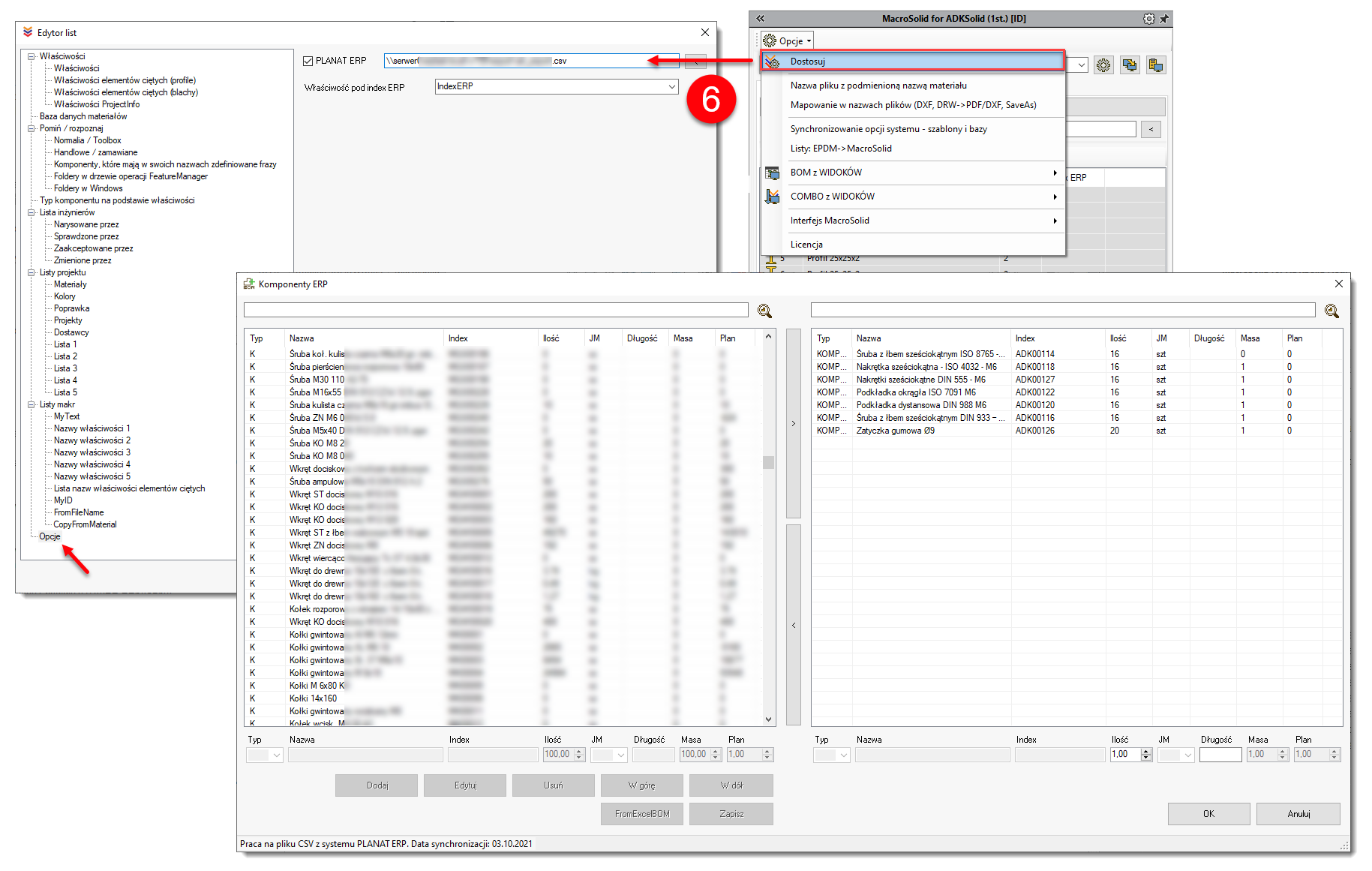Select 'Synchronizowanie opcji systemu' menu item
The height and width of the screenshot is (871, 1372).
(913, 129)
